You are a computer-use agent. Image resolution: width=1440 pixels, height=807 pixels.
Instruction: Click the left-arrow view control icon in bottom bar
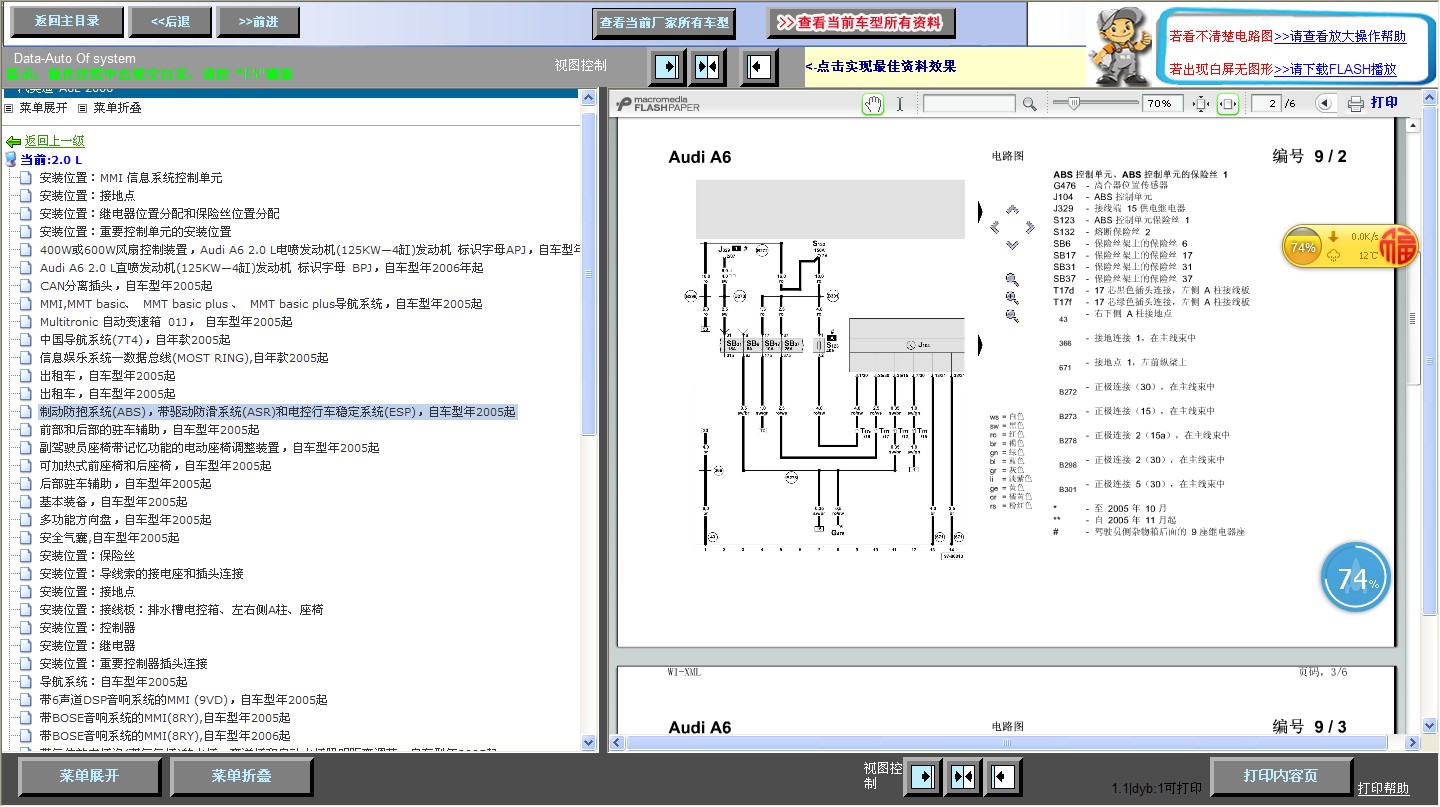click(1003, 777)
